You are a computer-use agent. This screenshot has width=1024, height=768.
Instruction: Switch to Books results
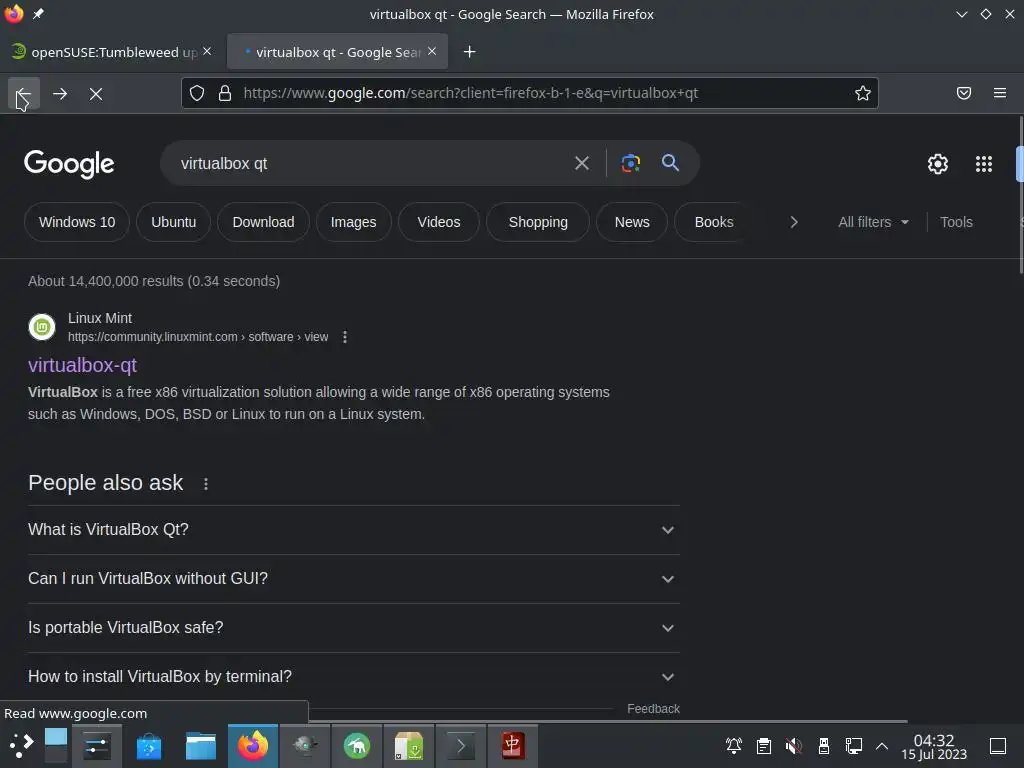click(x=714, y=222)
